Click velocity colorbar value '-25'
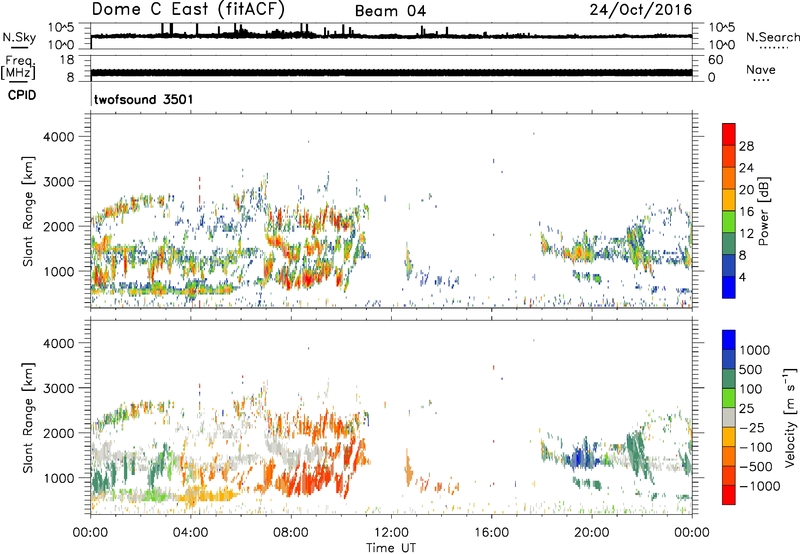The height and width of the screenshot is (554, 800). pos(753,427)
